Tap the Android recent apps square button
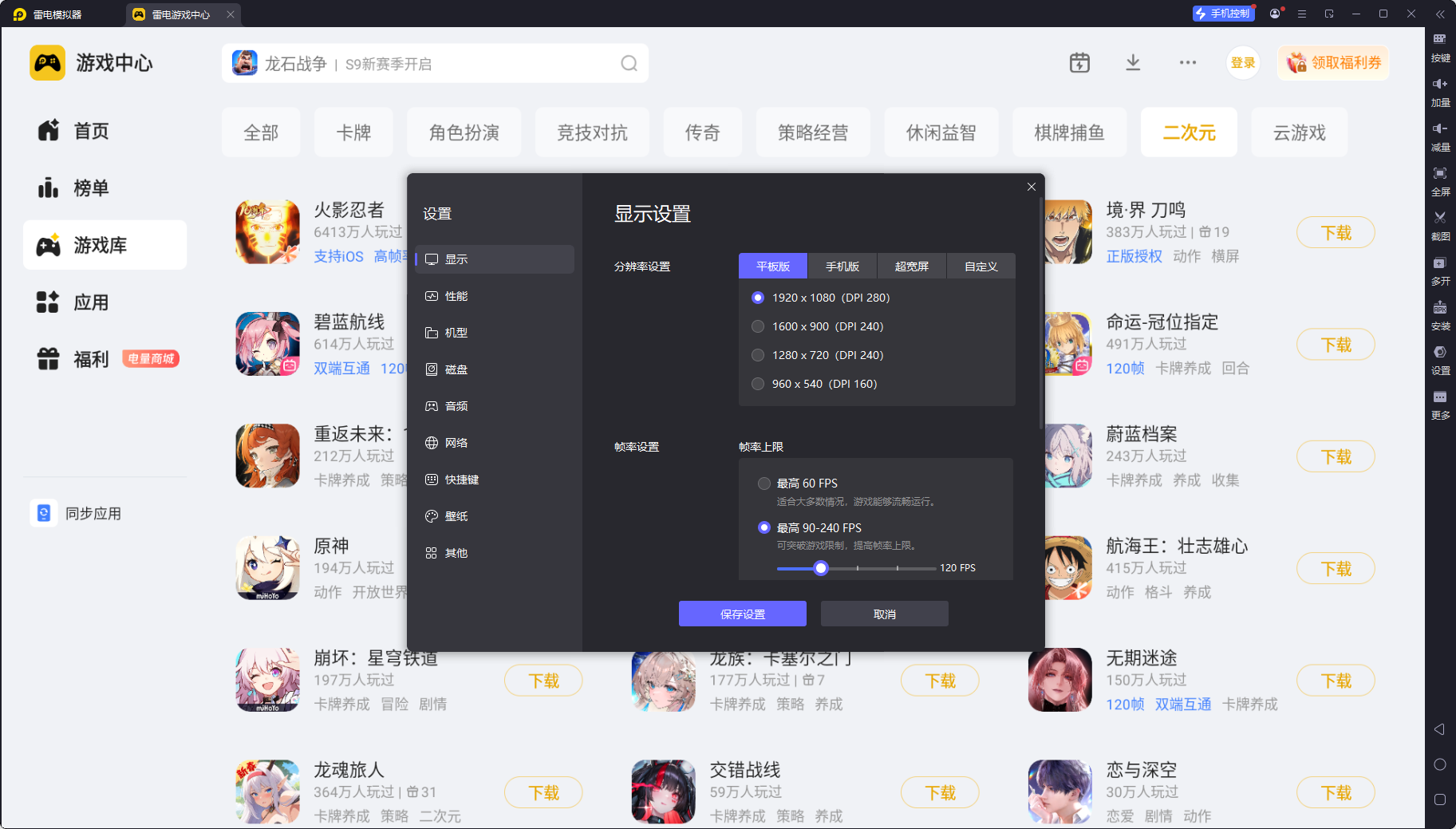1456x829 pixels. (1440, 799)
